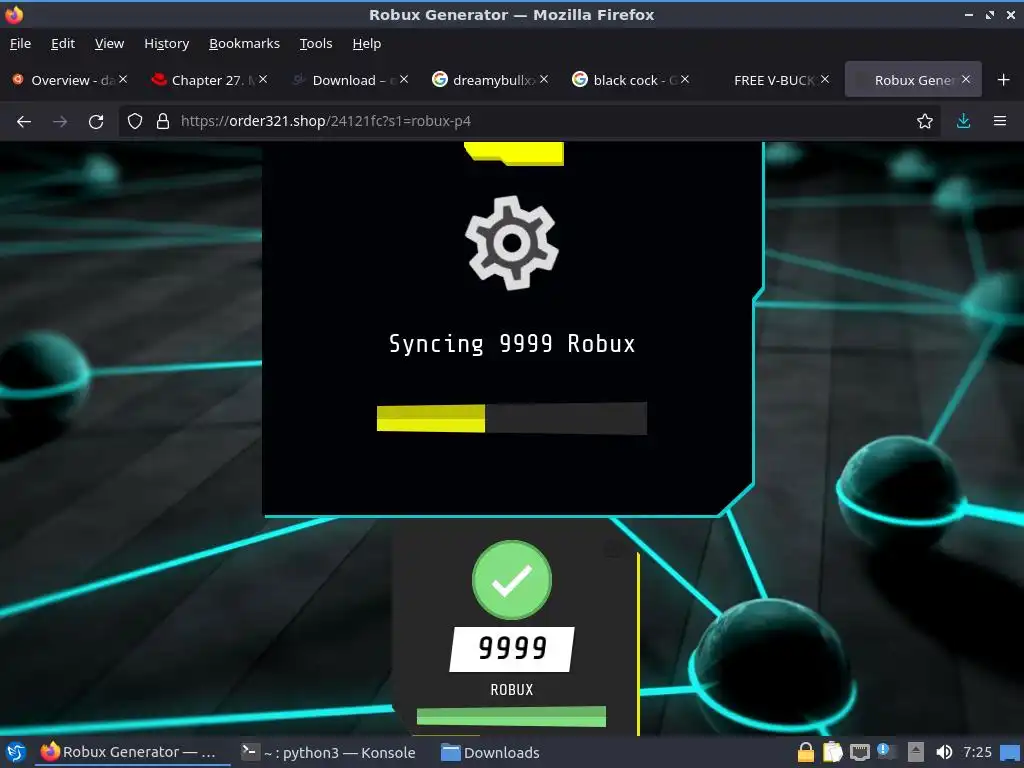Click the green progress bar under ROBUX
Image resolution: width=1024 pixels, height=768 pixels.
point(511,716)
